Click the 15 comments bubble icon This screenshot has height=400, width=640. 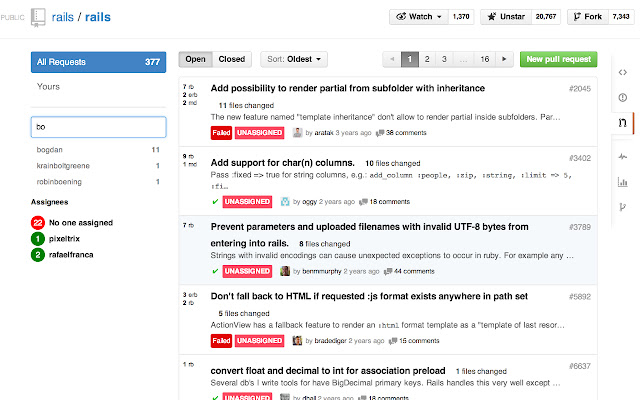[393, 341]
